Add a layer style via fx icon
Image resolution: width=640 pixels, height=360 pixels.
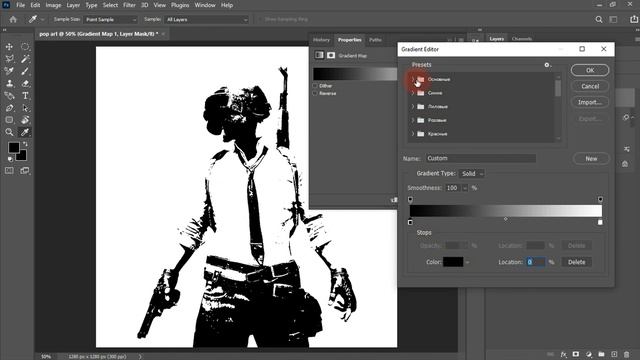coord(563,354)
